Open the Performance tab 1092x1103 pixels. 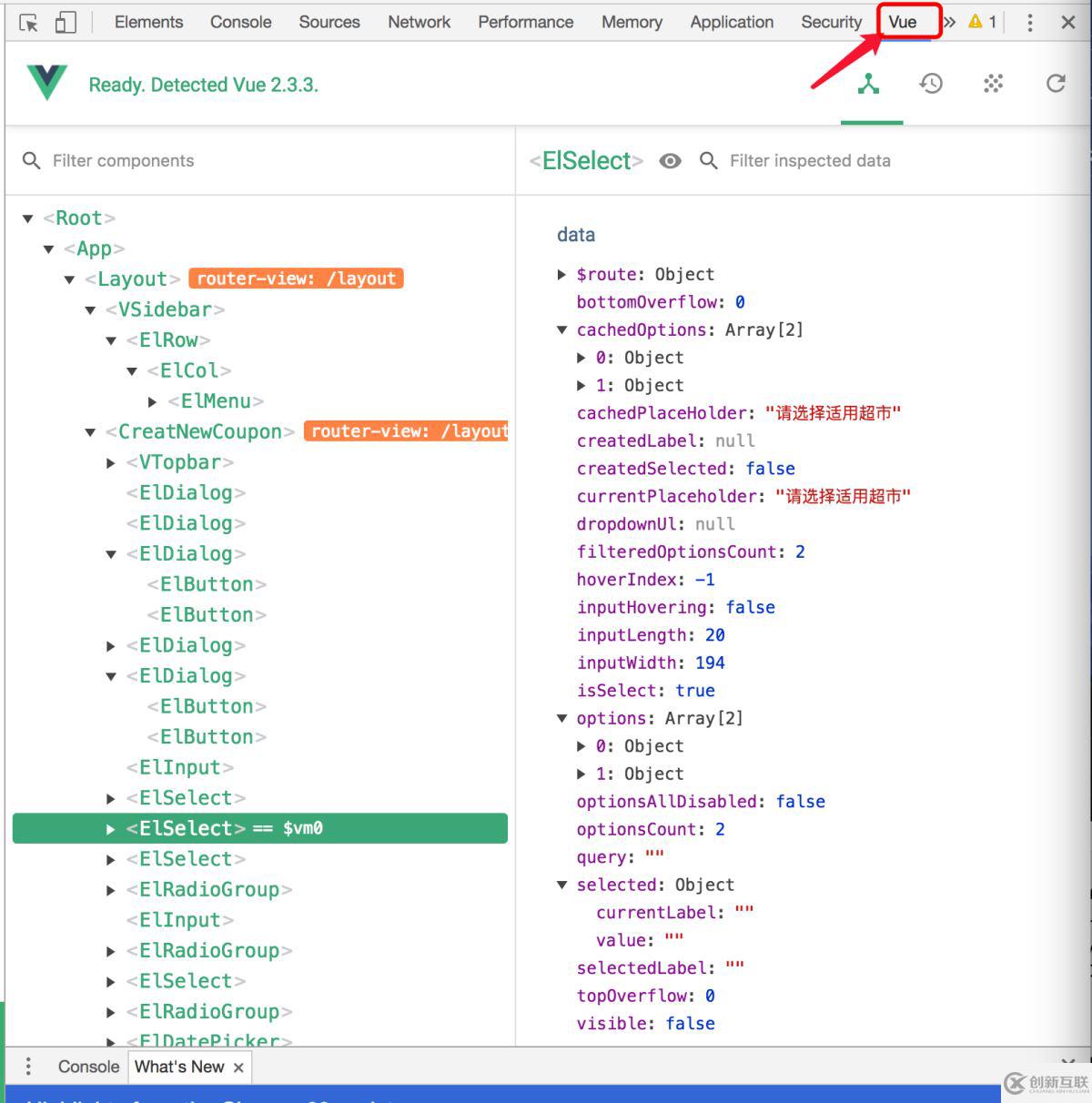pos(526,22)
